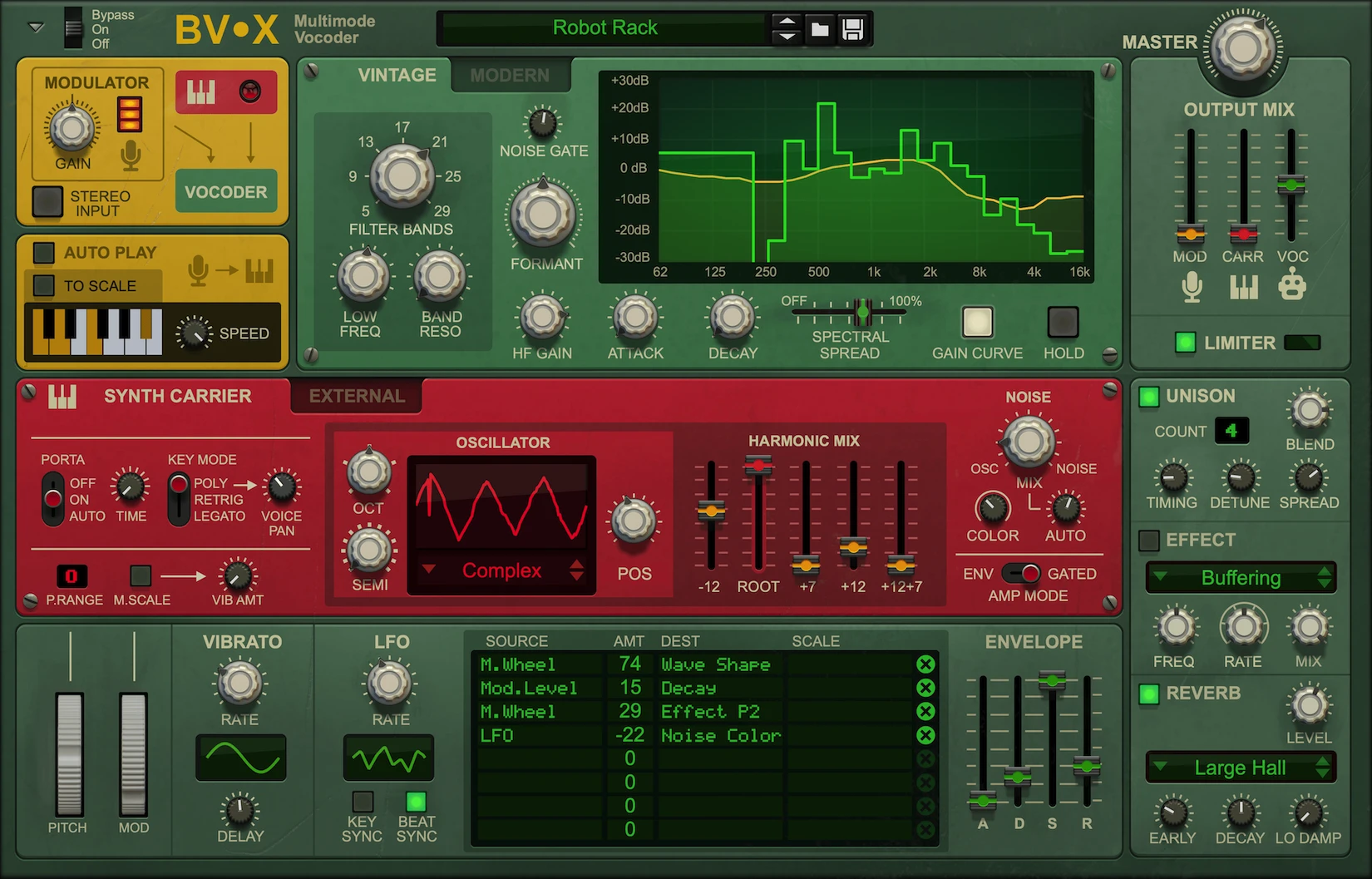Image resolution: width=1372 pixels, height=879 pixels.
Task: Open the Large Hall reverb dropdown
Action: click(x=1241, y=768)
